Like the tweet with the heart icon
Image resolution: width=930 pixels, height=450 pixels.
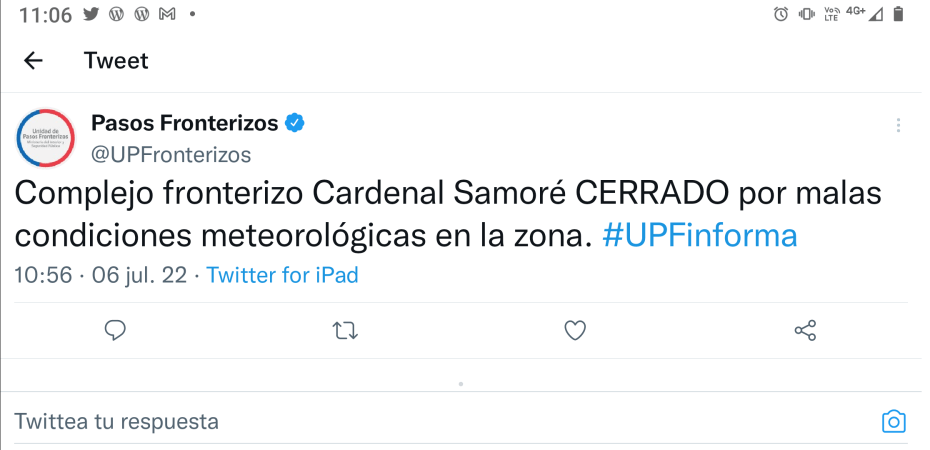click(575, 330)
